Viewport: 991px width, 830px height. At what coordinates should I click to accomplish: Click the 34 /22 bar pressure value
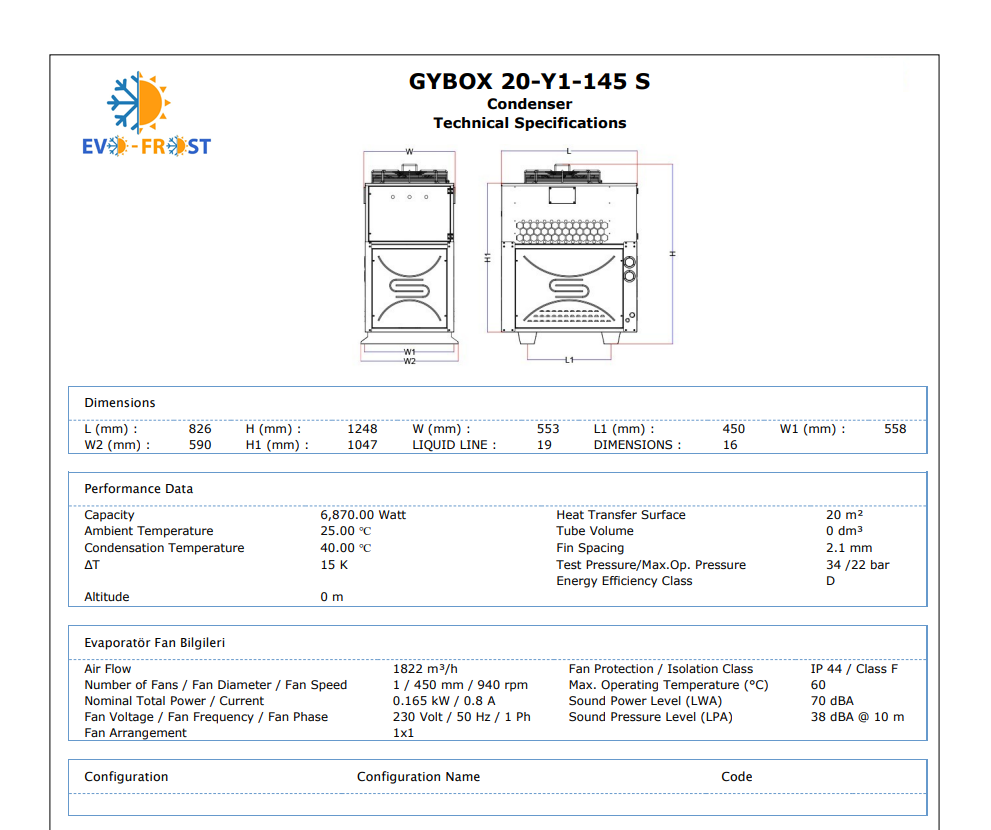[858, 565]
